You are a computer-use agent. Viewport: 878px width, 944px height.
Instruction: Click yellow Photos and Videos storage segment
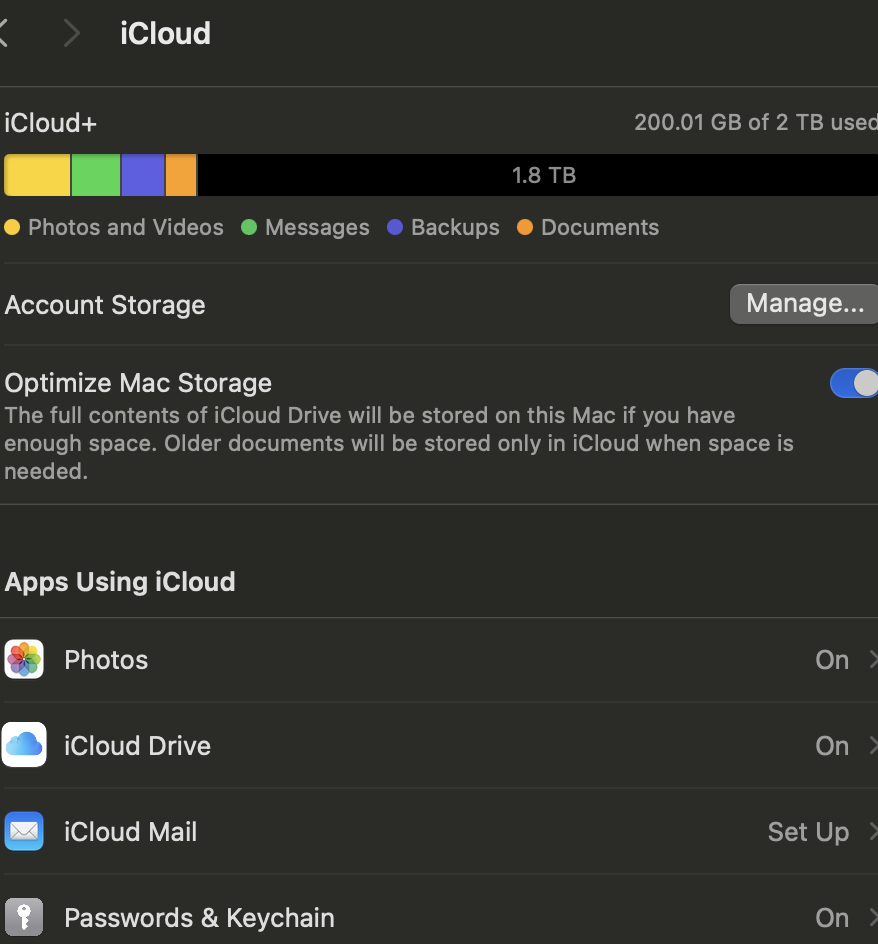(x=37, y=175)
